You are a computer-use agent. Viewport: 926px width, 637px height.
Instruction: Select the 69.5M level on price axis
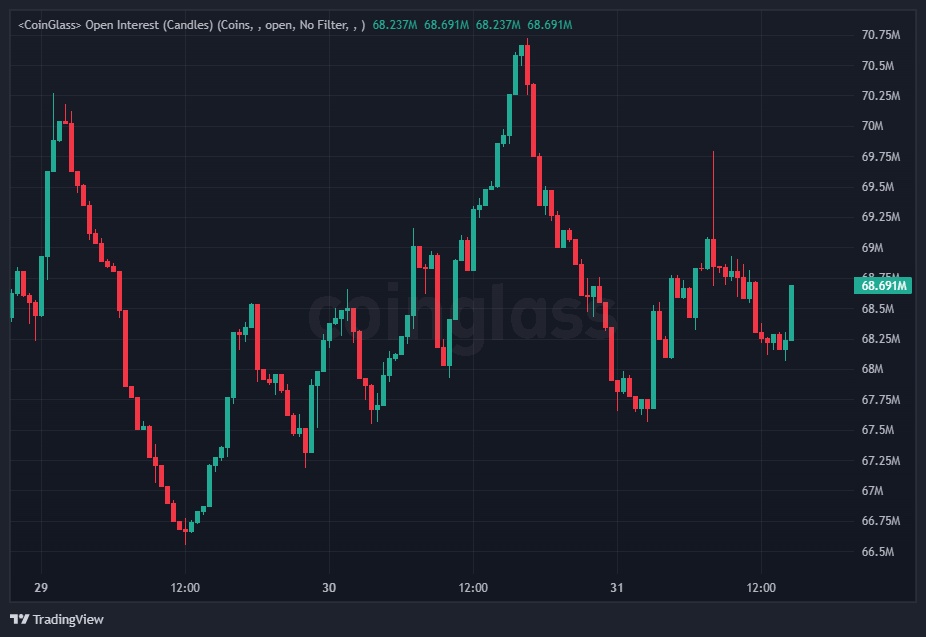(878, 187)
